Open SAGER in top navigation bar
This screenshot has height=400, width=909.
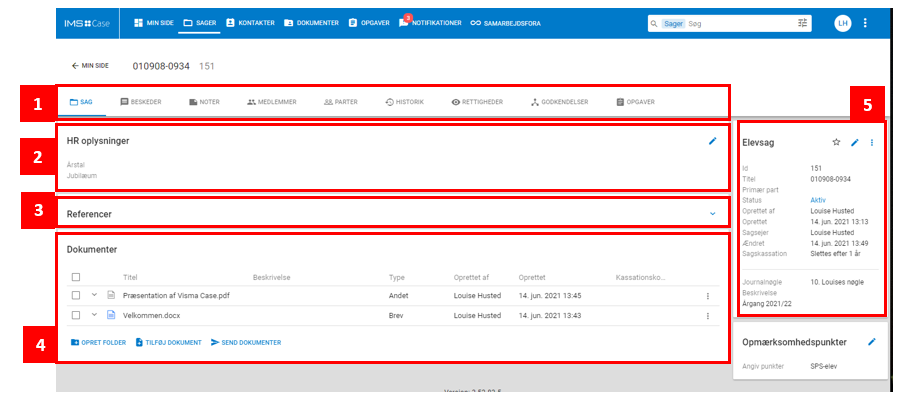tap(199, 23)
